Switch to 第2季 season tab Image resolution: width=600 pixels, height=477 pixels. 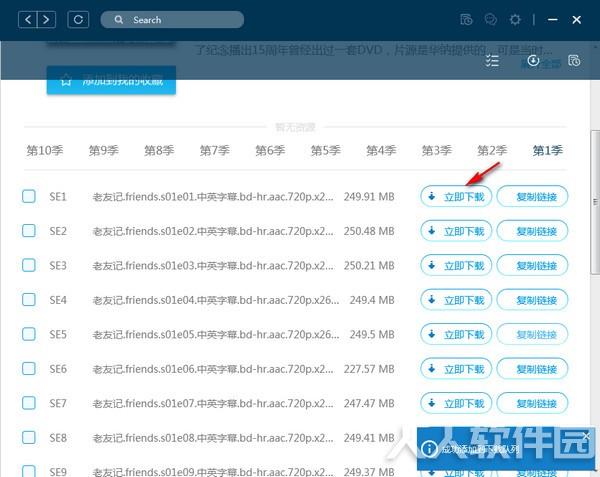coord(492,150)
